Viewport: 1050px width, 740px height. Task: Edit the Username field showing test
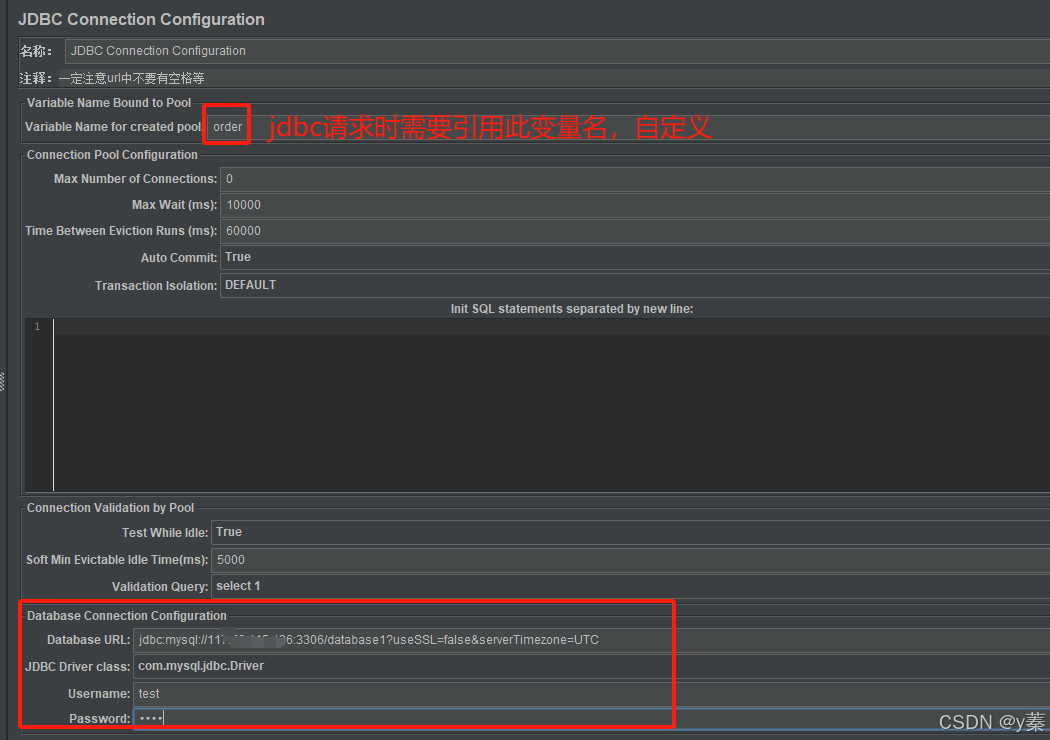click(400, 693)
